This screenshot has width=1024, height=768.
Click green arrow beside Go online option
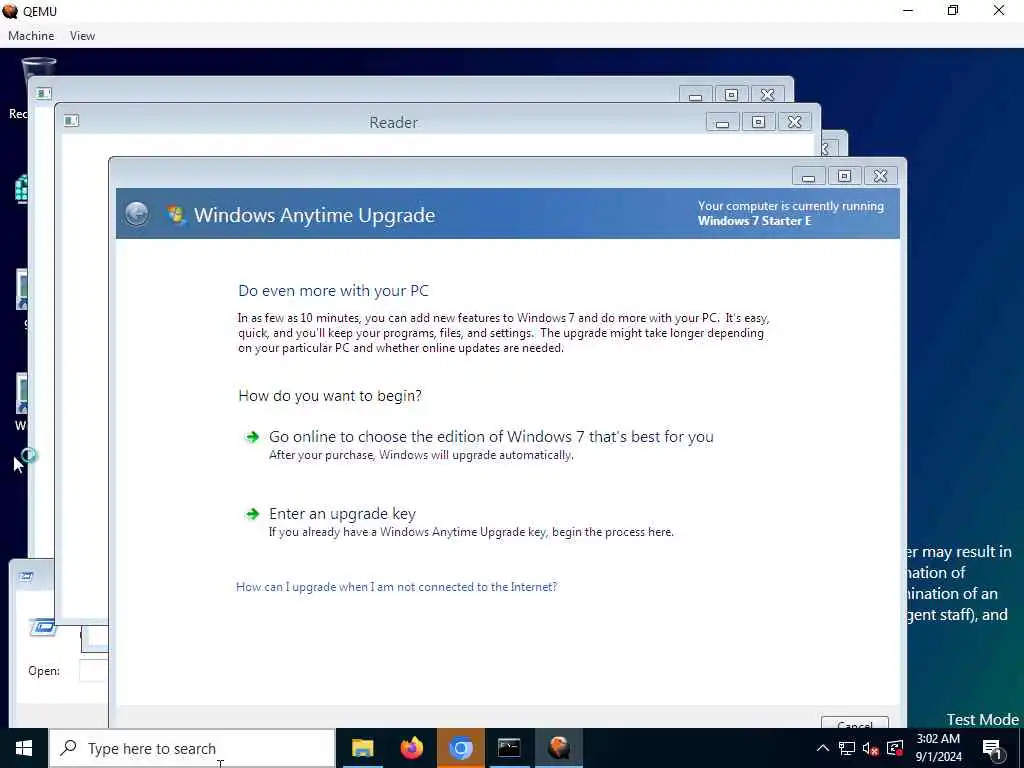pyautogui.click(x=252, y=438)
